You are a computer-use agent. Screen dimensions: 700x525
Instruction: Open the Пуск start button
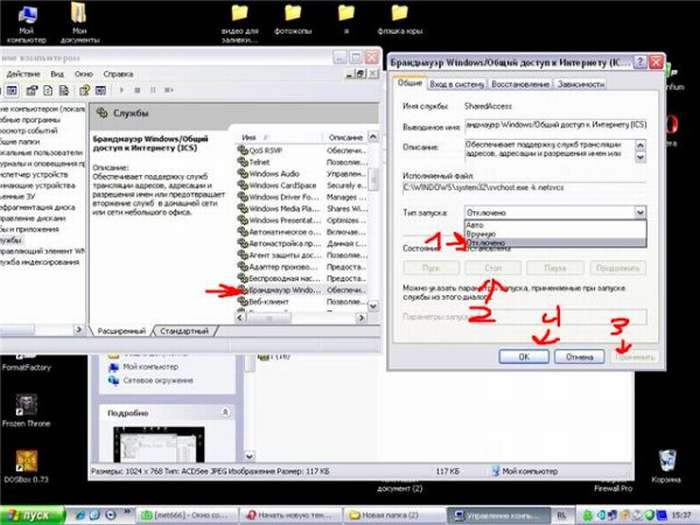(32, 515)
